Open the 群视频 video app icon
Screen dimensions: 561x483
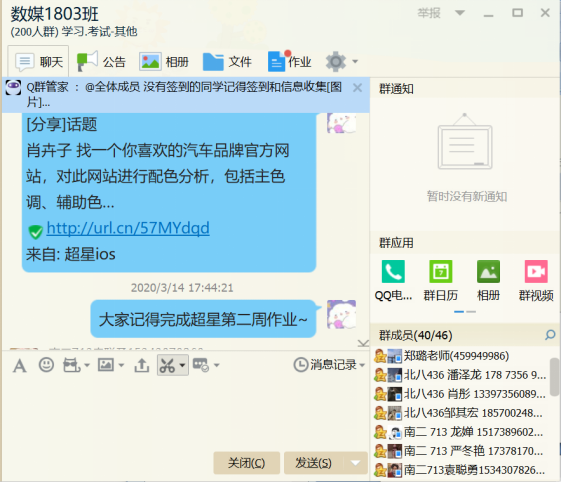(536, 272)
